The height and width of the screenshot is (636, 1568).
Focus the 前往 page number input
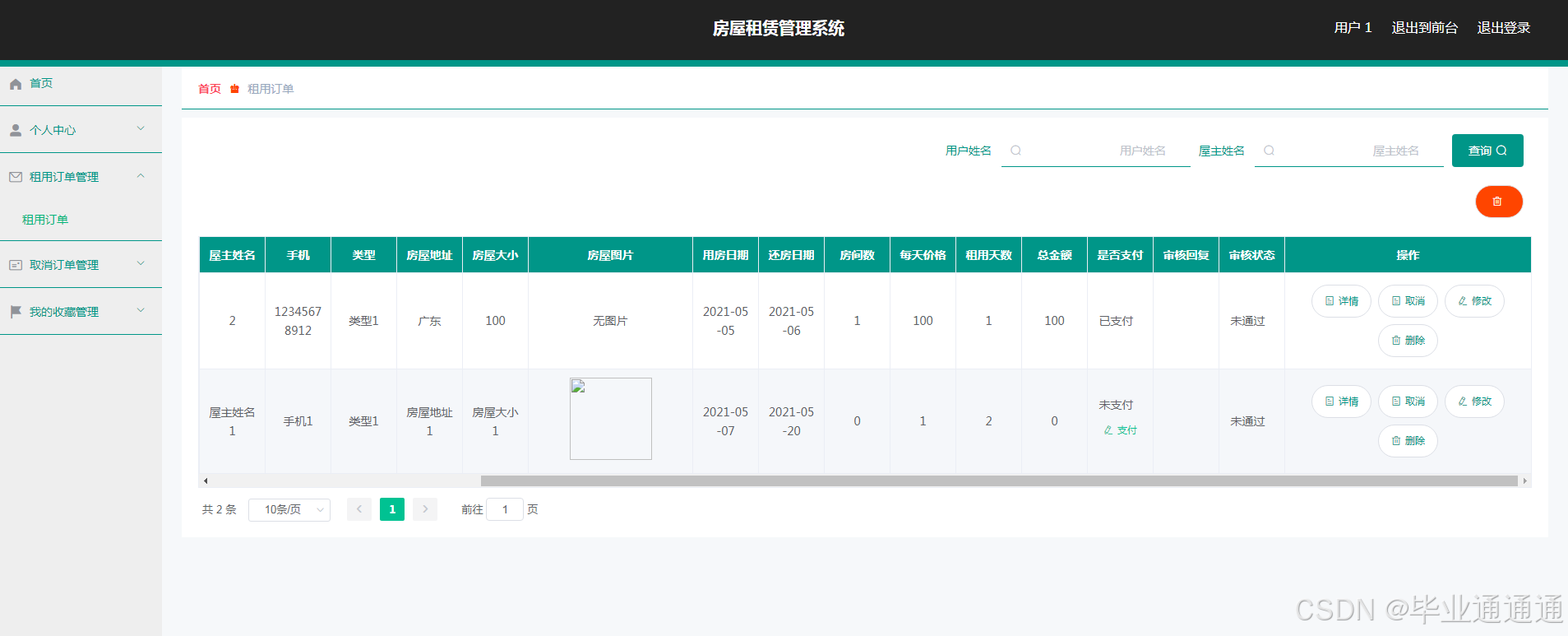(x=505, y=509)
